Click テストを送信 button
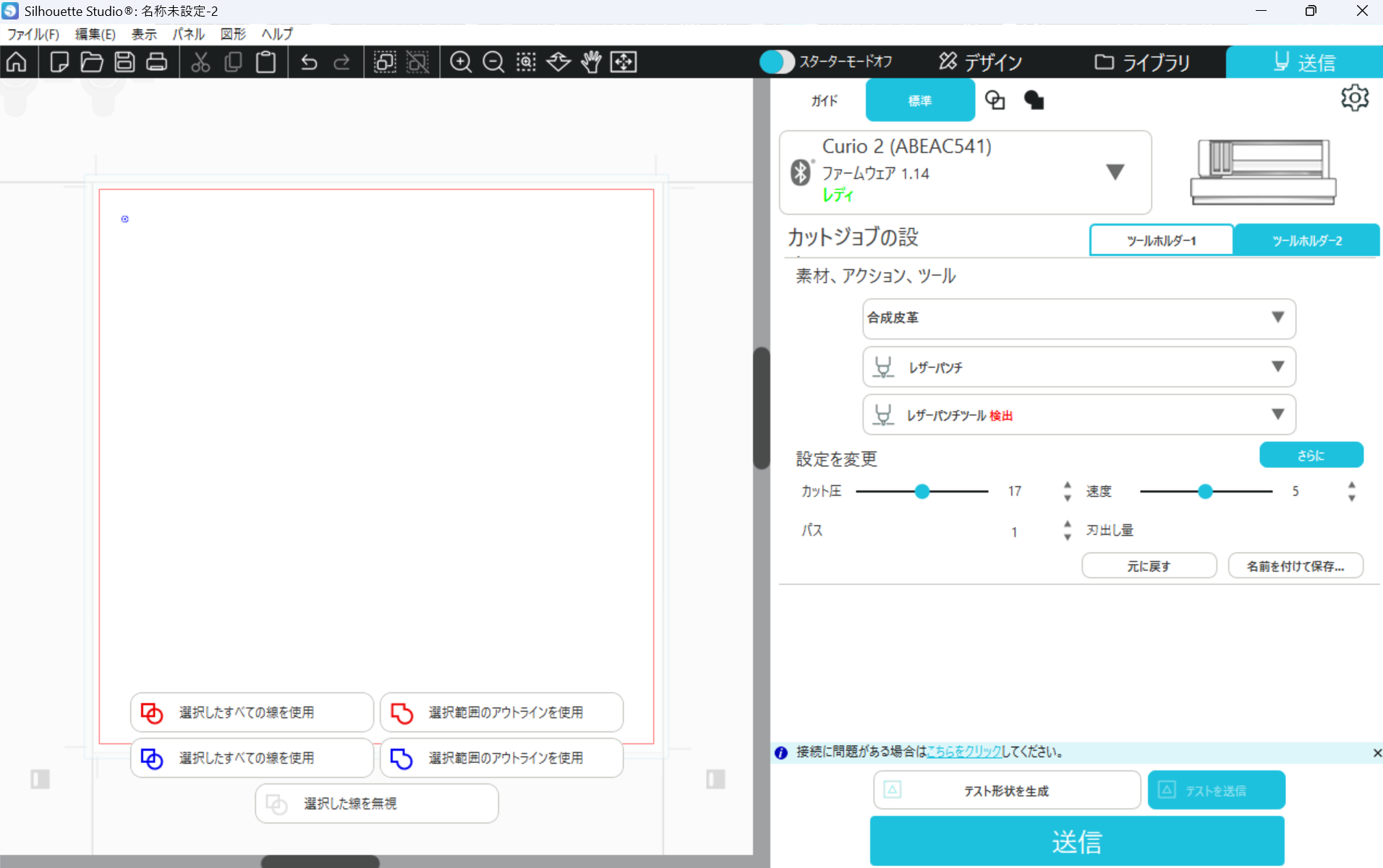Screen dimensions: 1383x868 coord(1216,790)
